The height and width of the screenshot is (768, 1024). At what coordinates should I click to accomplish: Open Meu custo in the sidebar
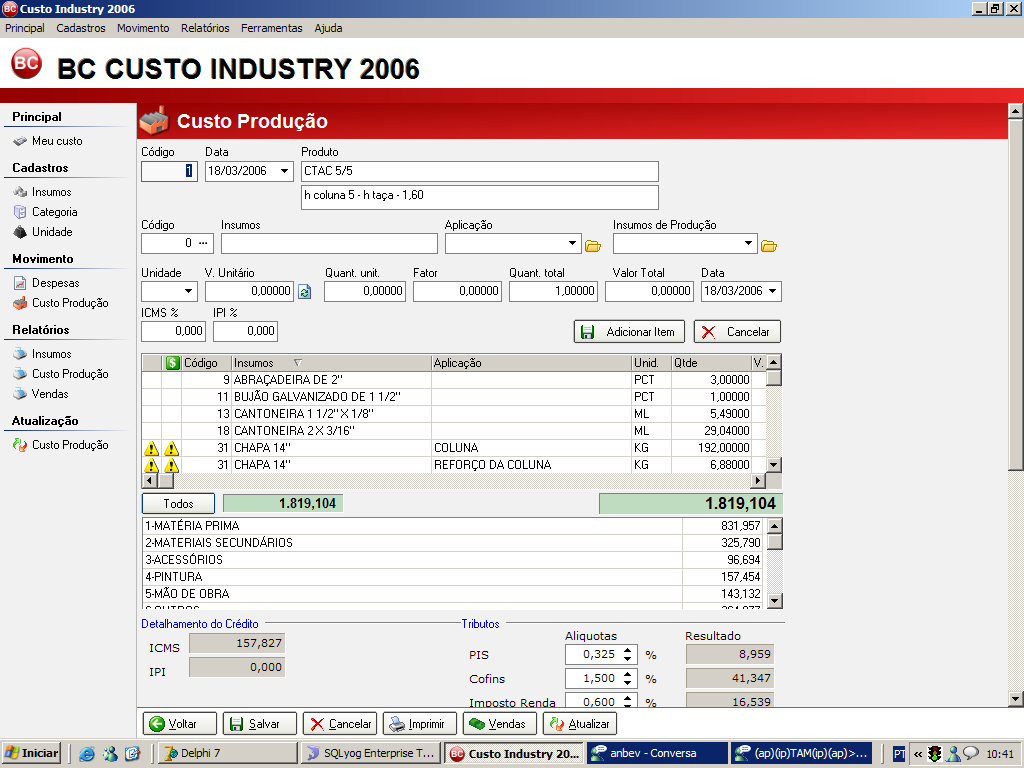tap(56, 141)
